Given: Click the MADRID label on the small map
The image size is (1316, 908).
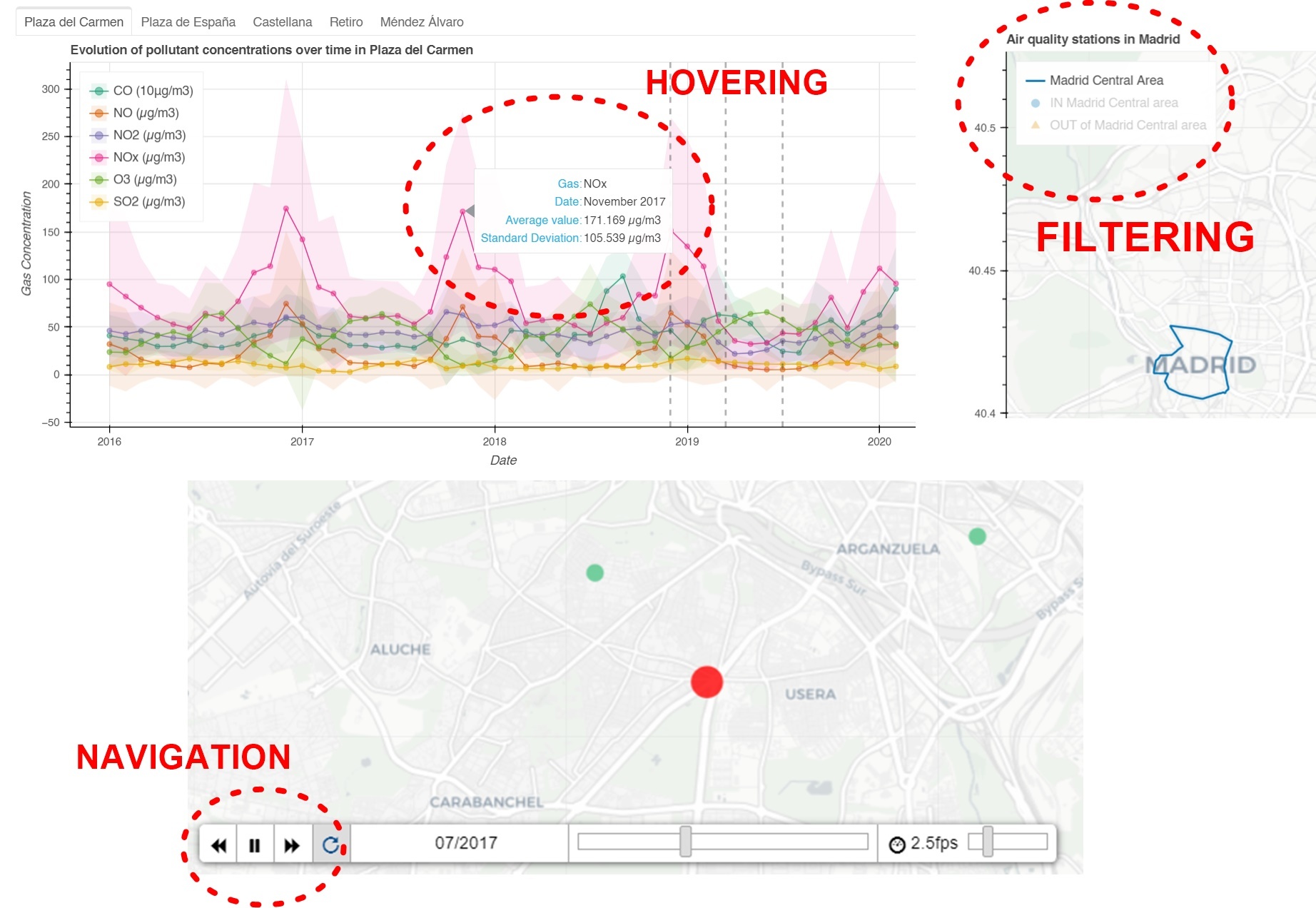Looking at the screenshot, I should click(1200, 365).
